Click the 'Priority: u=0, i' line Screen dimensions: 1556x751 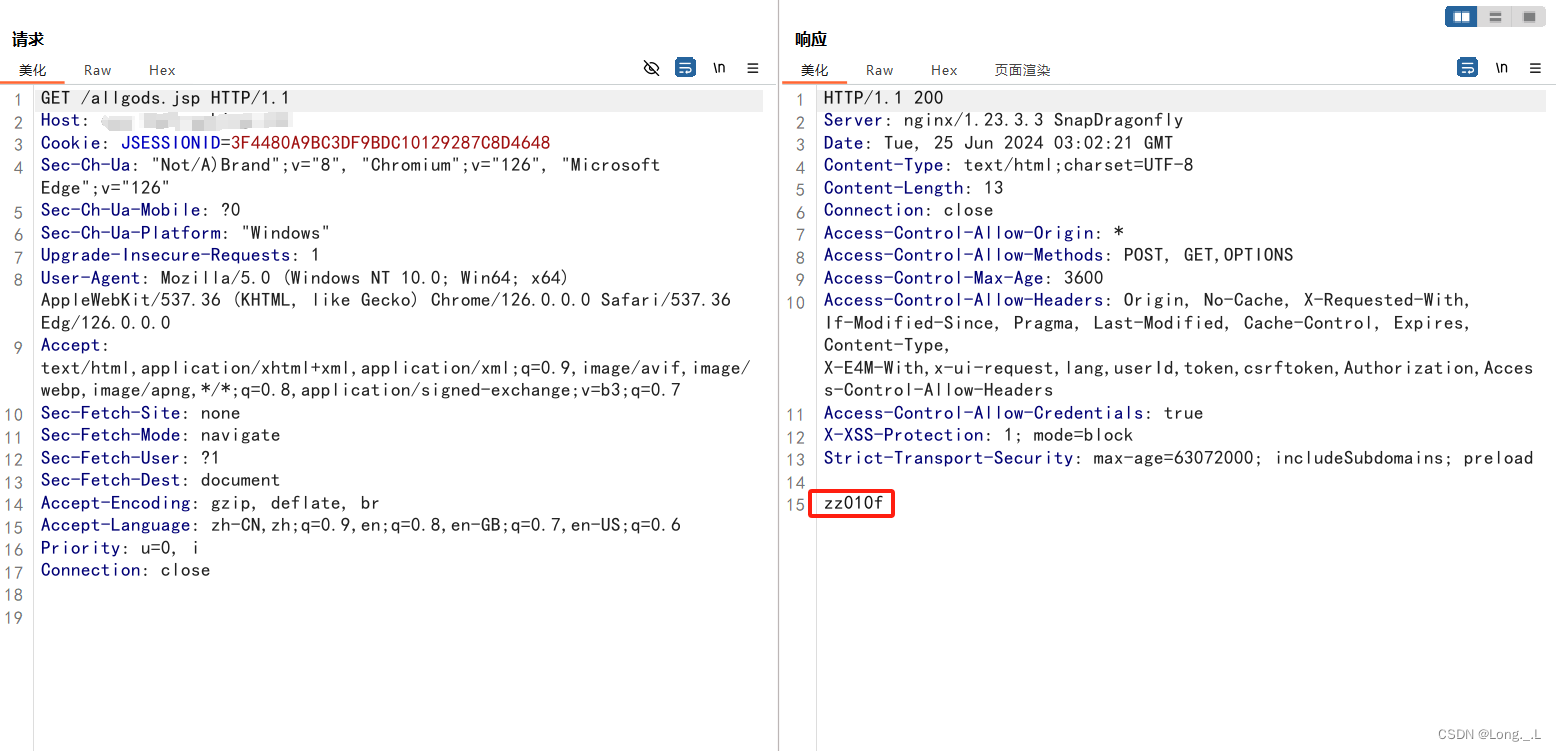pyautogui.click(x=121, y=548)
